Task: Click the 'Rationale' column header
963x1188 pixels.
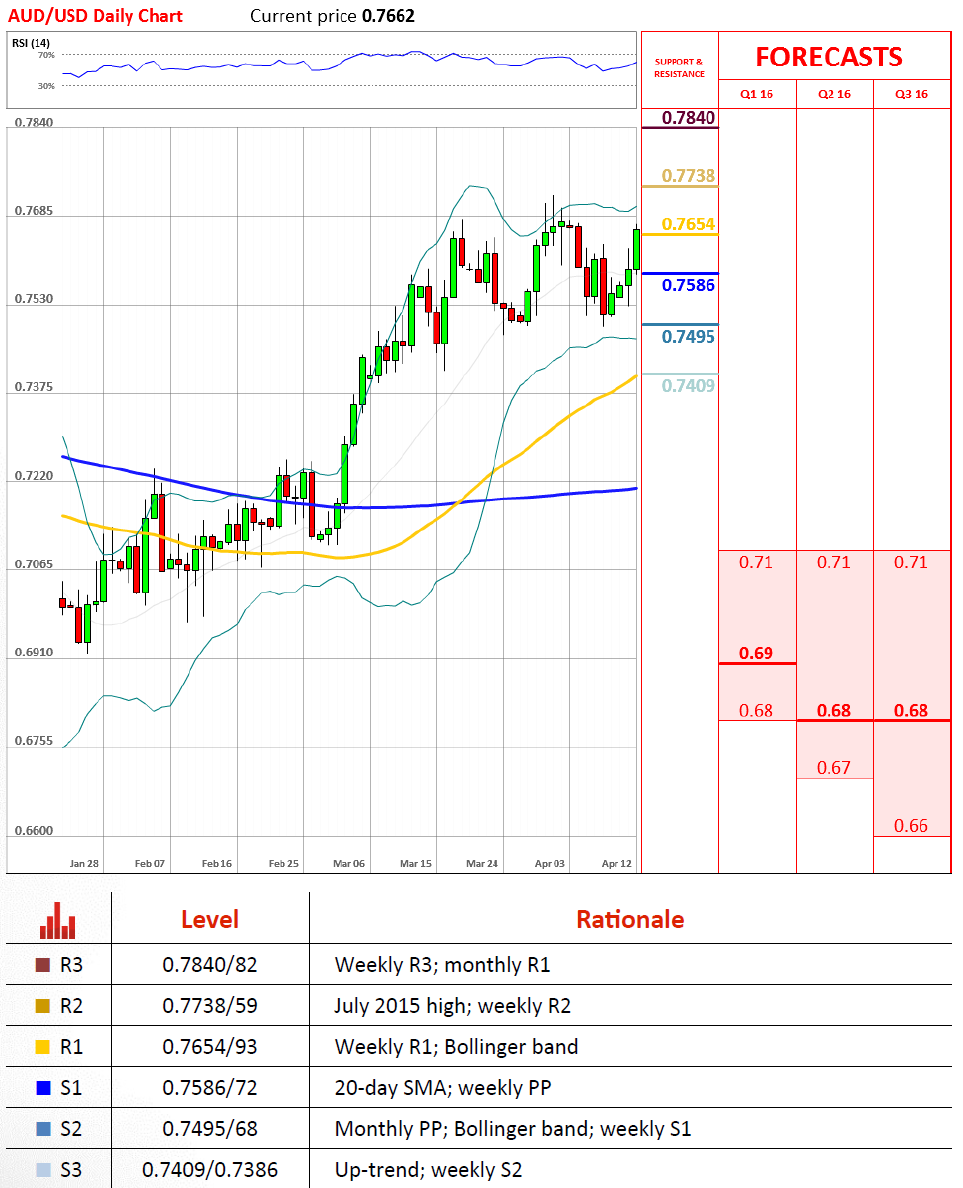Action: point(630,920)
